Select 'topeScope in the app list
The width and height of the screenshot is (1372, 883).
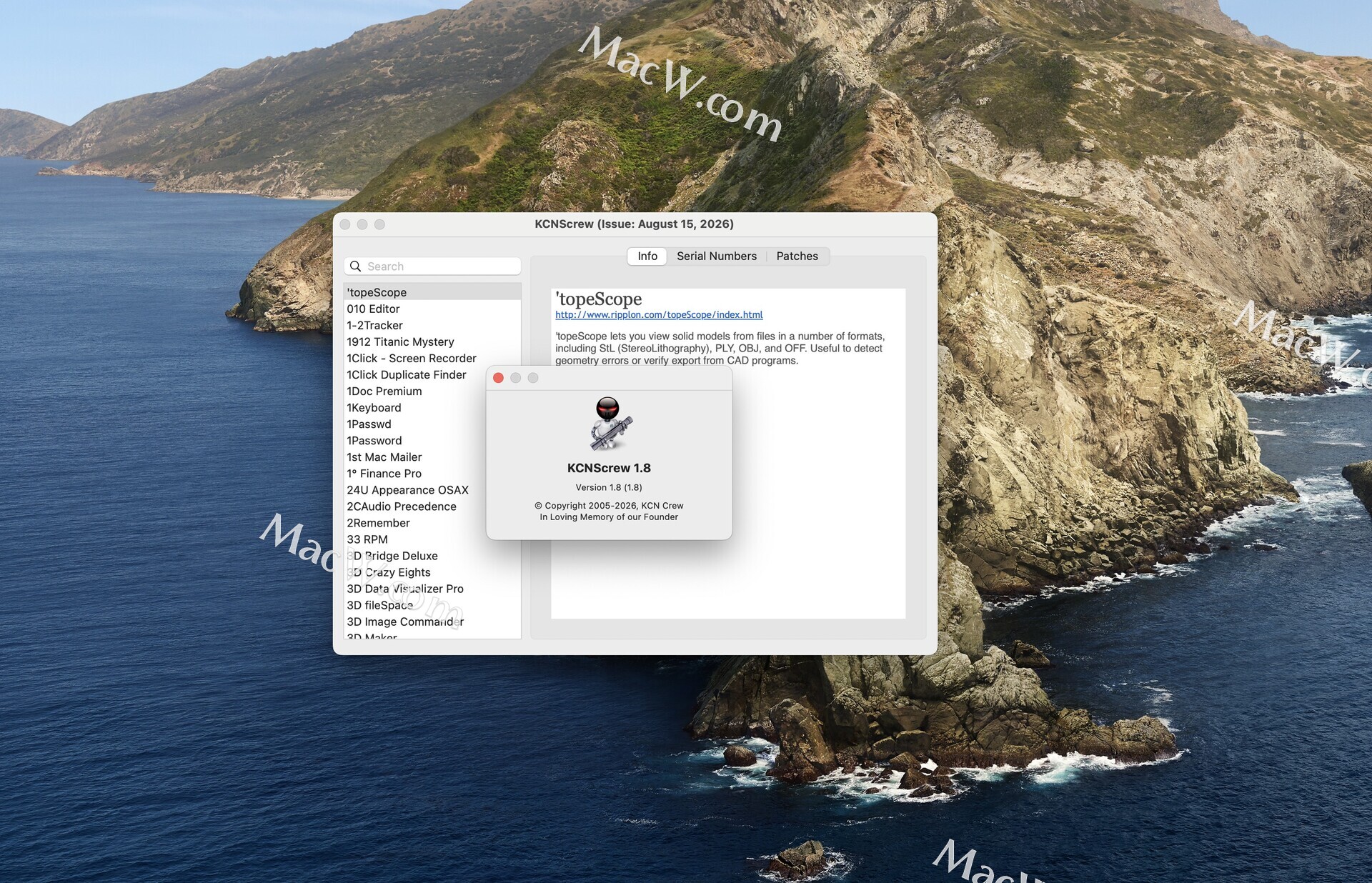tap(432, 292)
